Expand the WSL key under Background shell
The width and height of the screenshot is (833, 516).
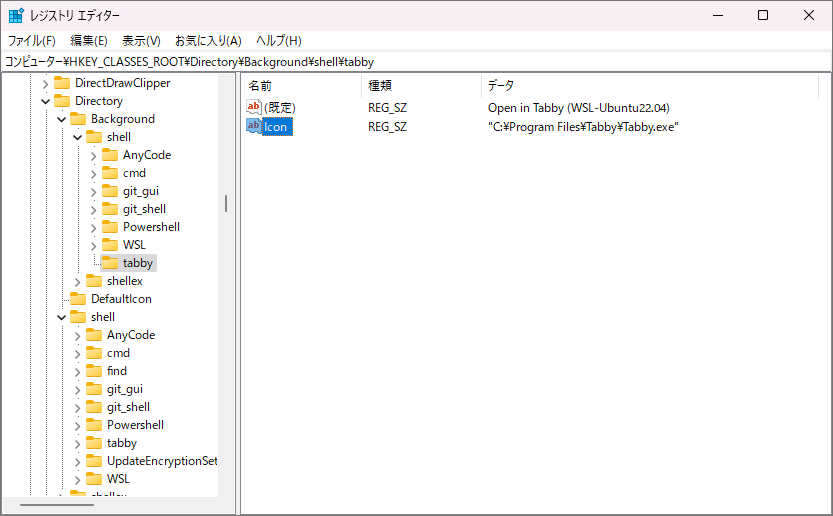tap(94, 246)
